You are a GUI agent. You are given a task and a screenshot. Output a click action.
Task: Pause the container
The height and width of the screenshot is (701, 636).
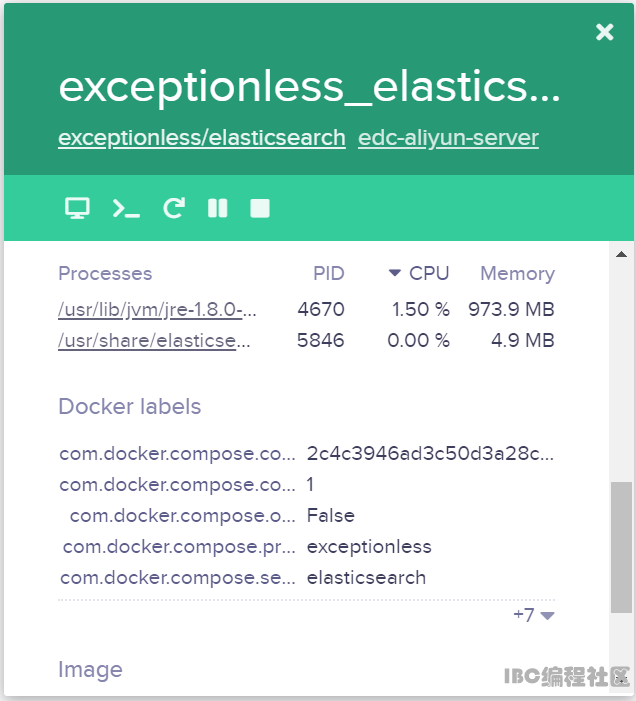click(x=217, y=208)
